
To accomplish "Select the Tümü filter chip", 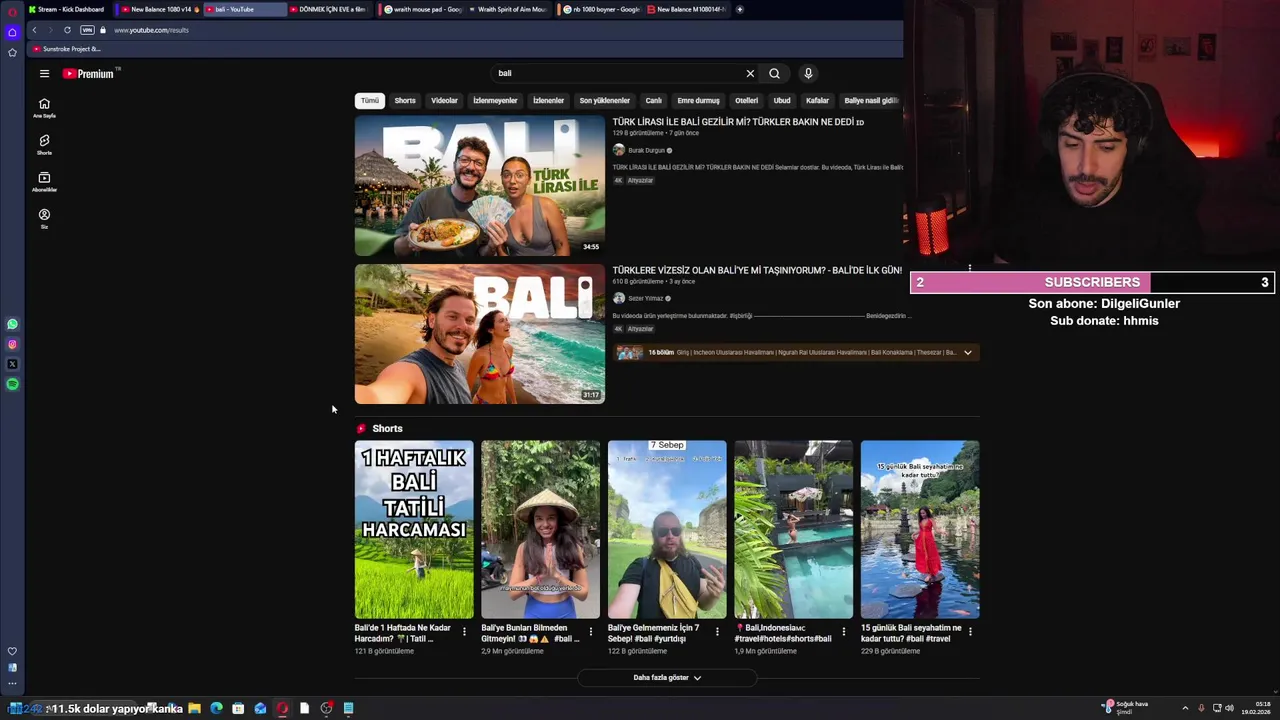I will point(370,100).
